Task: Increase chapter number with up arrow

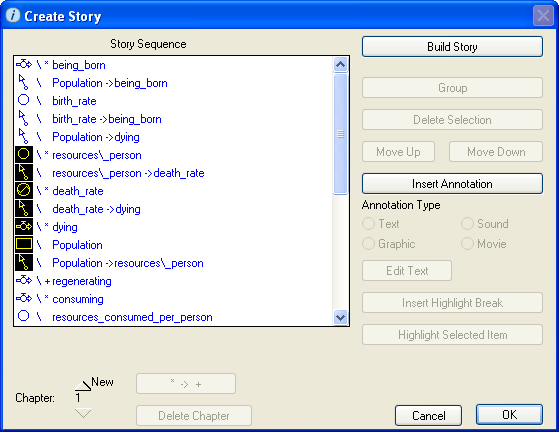Action: click(x=83, y=386)
